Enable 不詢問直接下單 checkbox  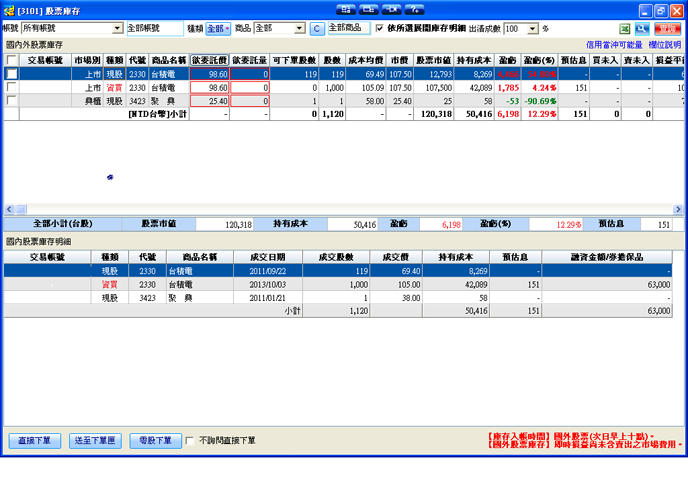pyautogui.click(x=190, y=440)
